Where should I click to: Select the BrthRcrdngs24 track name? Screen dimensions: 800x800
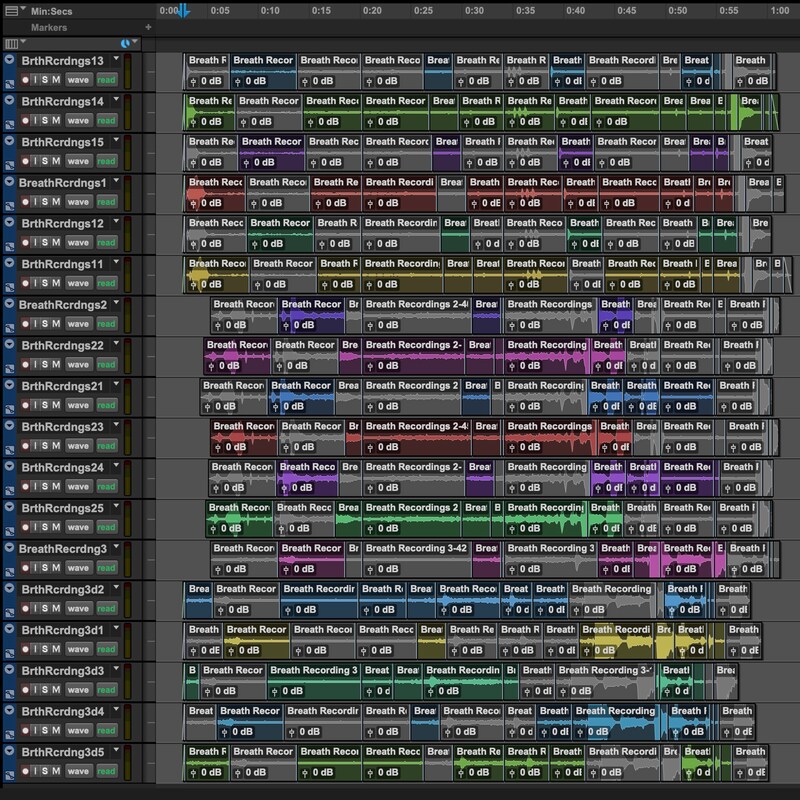tap(62, 467)
